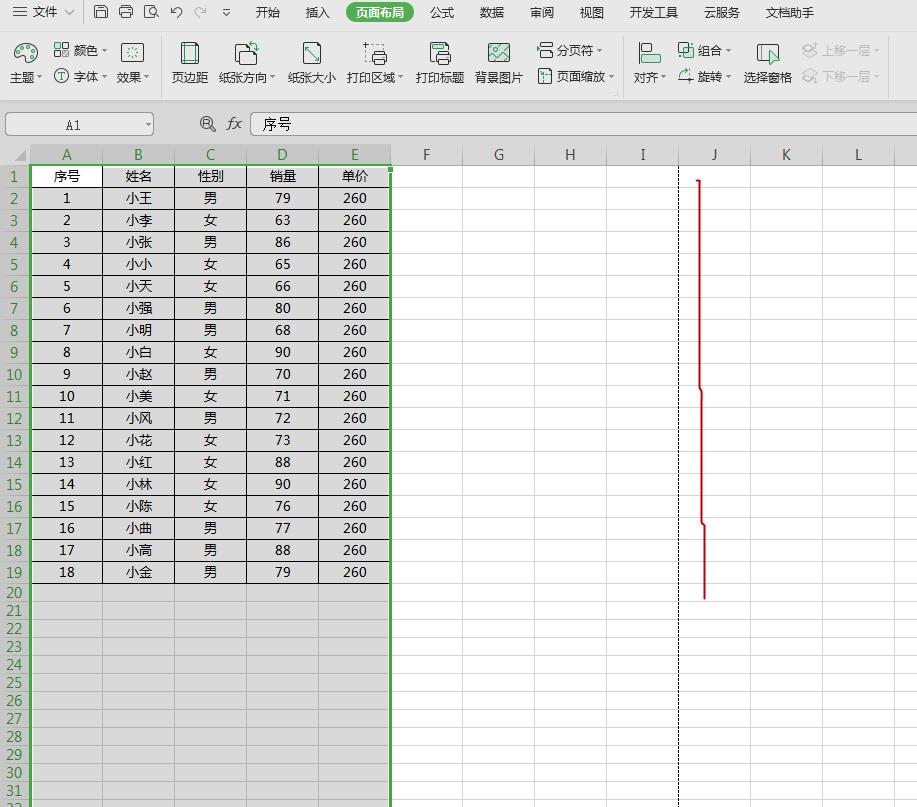The height and width of the screenshot is (807, 917).
Task: Click the Name Box showing A1
Action: pos(73,125)
